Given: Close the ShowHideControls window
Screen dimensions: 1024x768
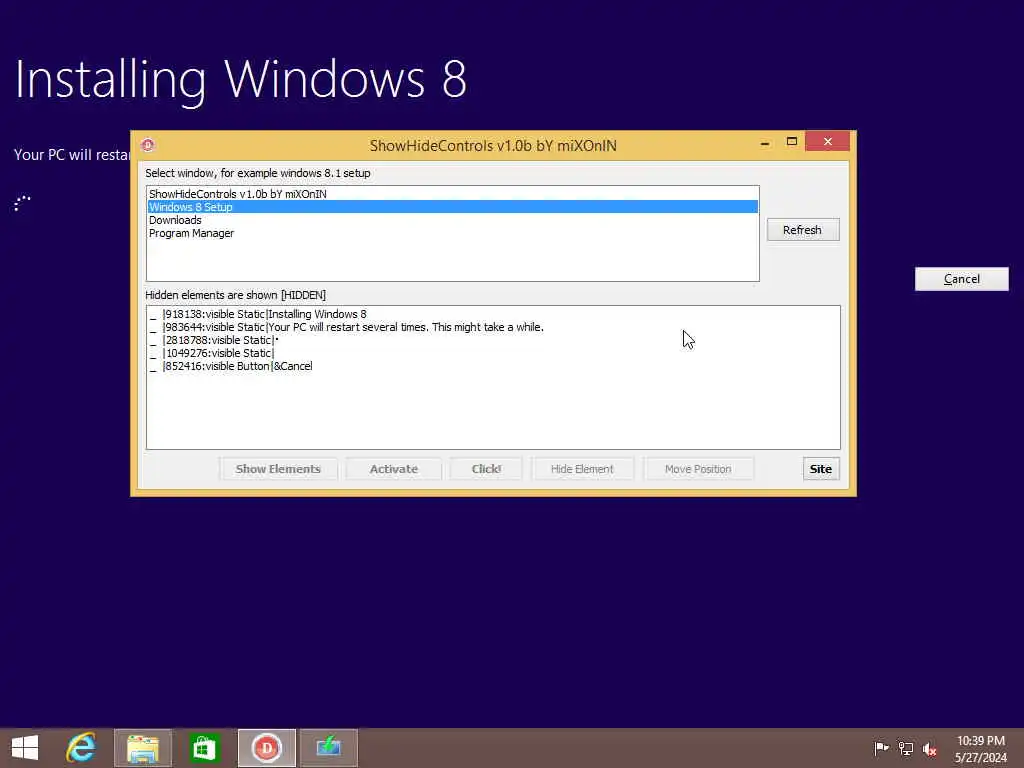Looking at the screenshot, I should [827, 142].
